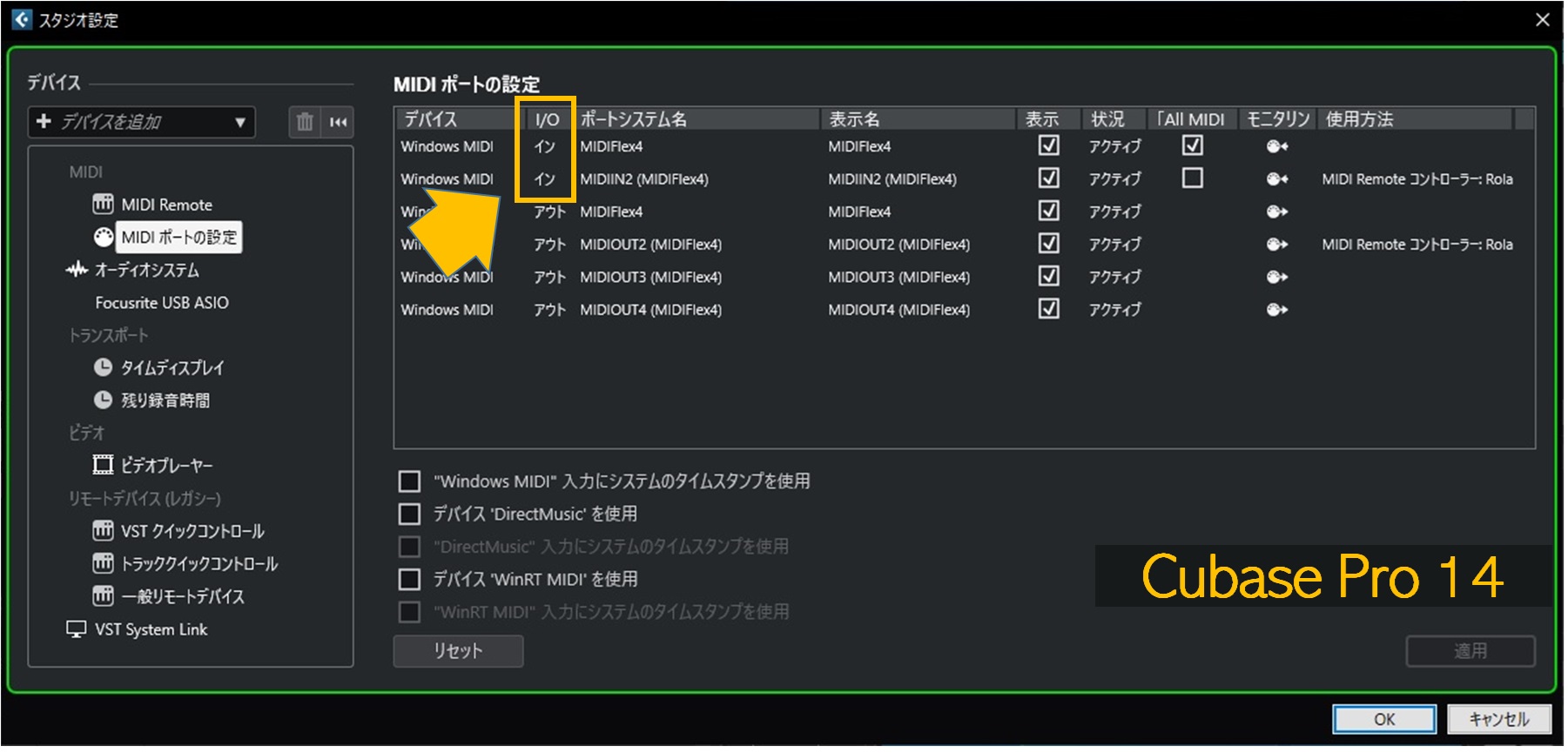This screenshot has height=753, width=1568.
Task: Click the 適用 button
Action: (1470, 651)
